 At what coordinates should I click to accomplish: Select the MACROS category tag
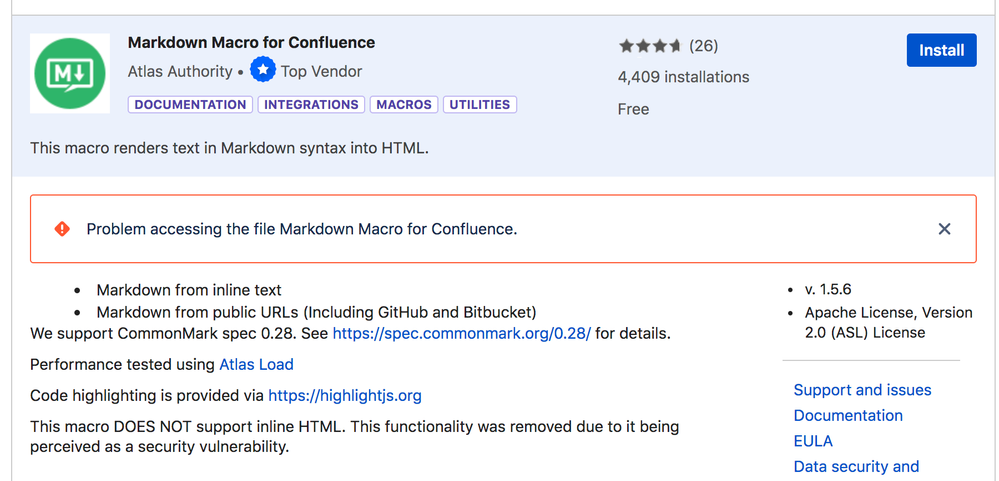404,104
